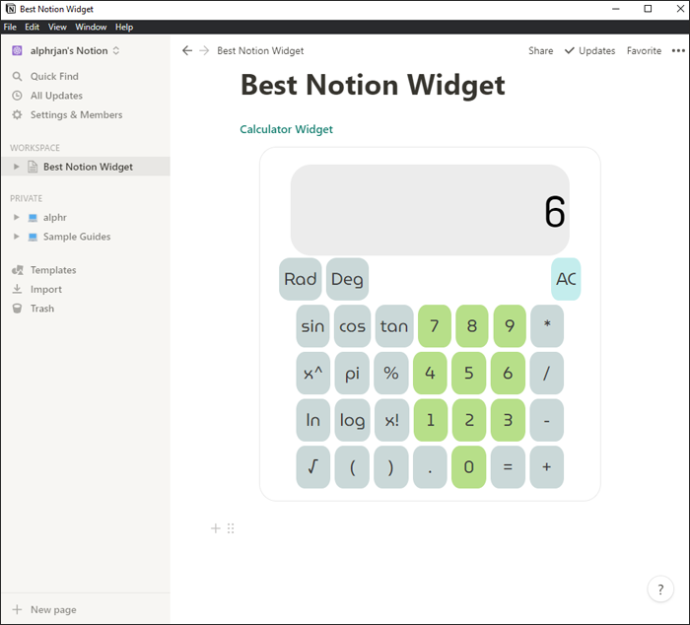Click the decimal point calculator key
The height and width of the screenshot is (625, 690).
tap(430, 467)
